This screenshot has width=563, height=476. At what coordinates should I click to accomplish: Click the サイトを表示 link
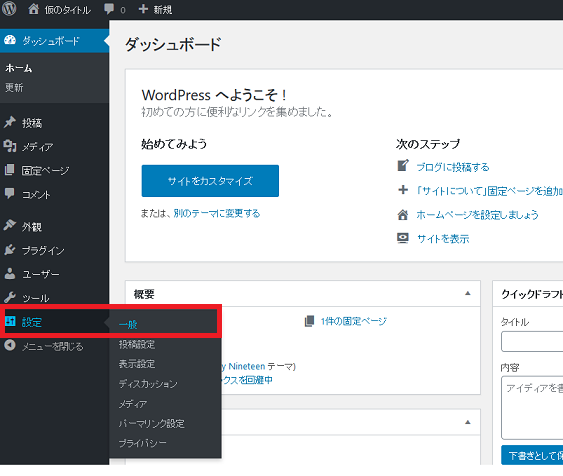(x=443, y=239)
